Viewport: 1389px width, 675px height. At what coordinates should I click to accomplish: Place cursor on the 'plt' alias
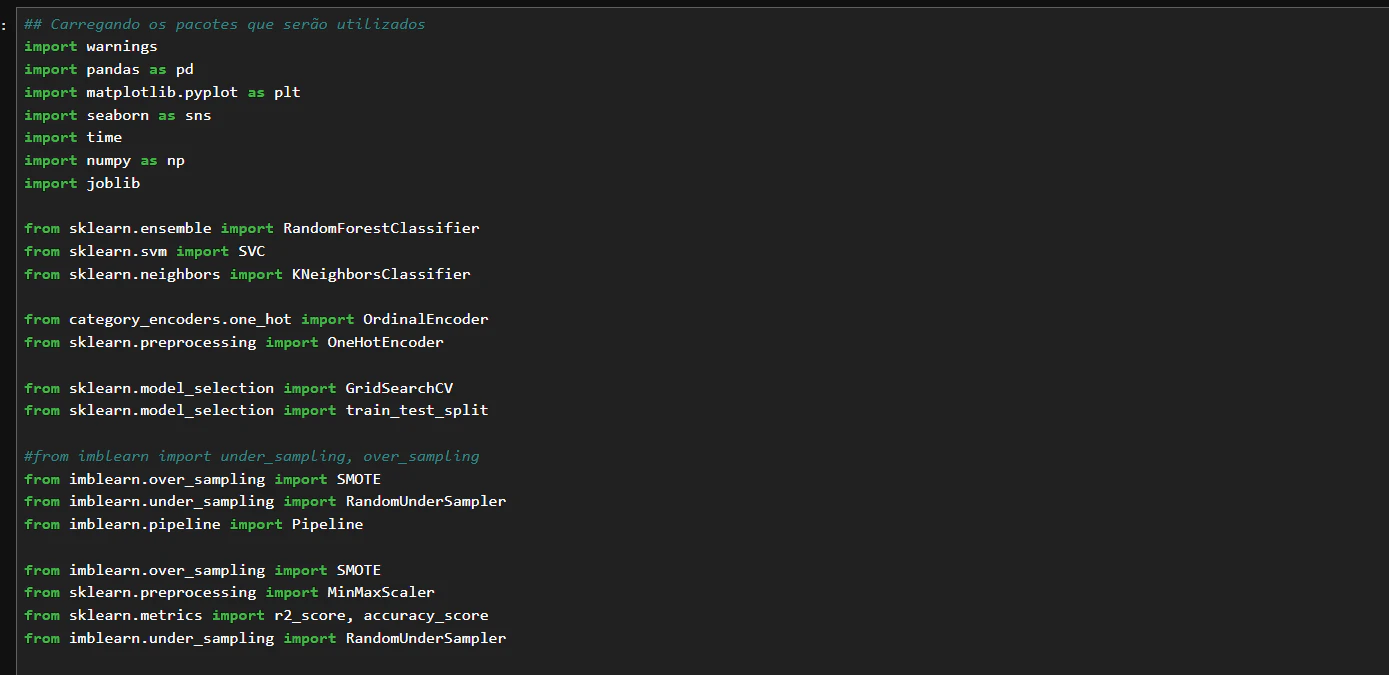(x=287, y=92)
